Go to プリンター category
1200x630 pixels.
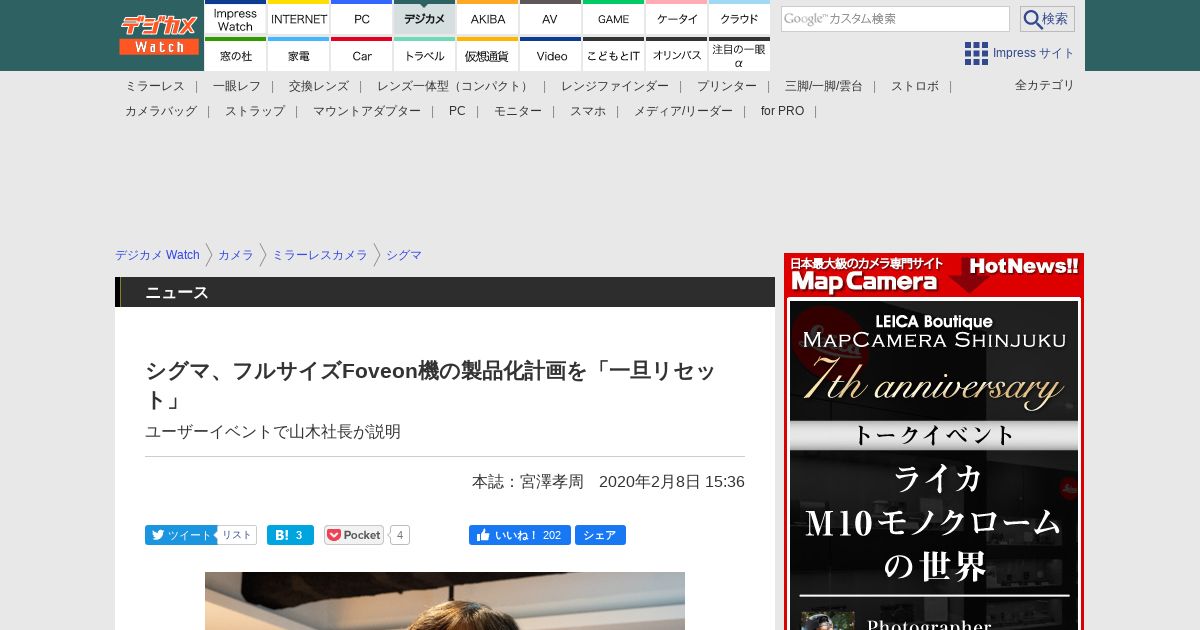click(727, 86)
